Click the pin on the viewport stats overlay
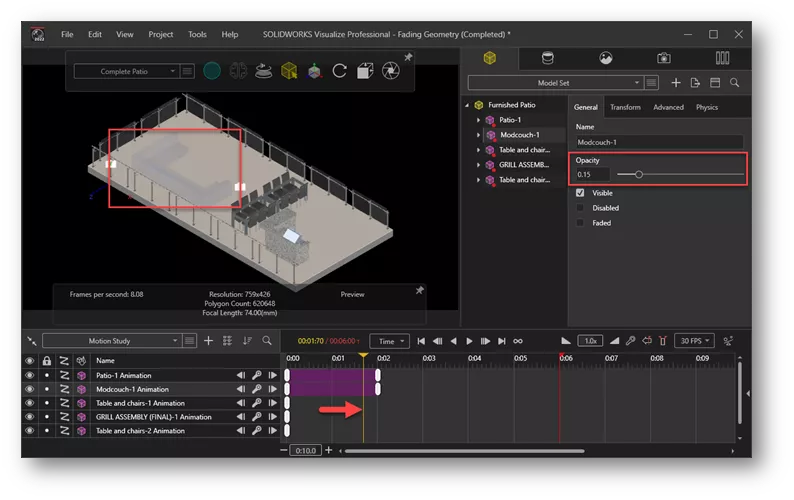The image size is (794, 500). click(419, 290)
